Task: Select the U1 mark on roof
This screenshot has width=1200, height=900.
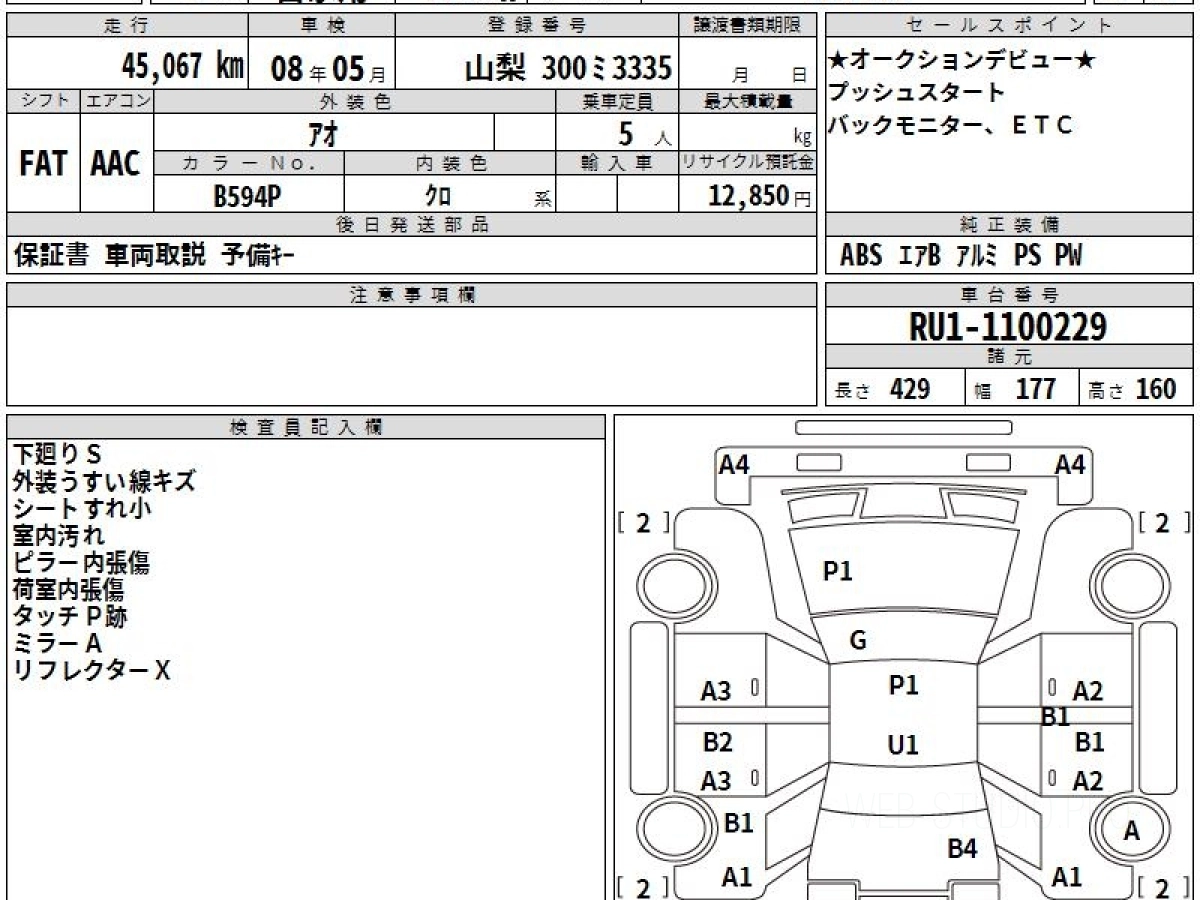Action: pos(903,745)
